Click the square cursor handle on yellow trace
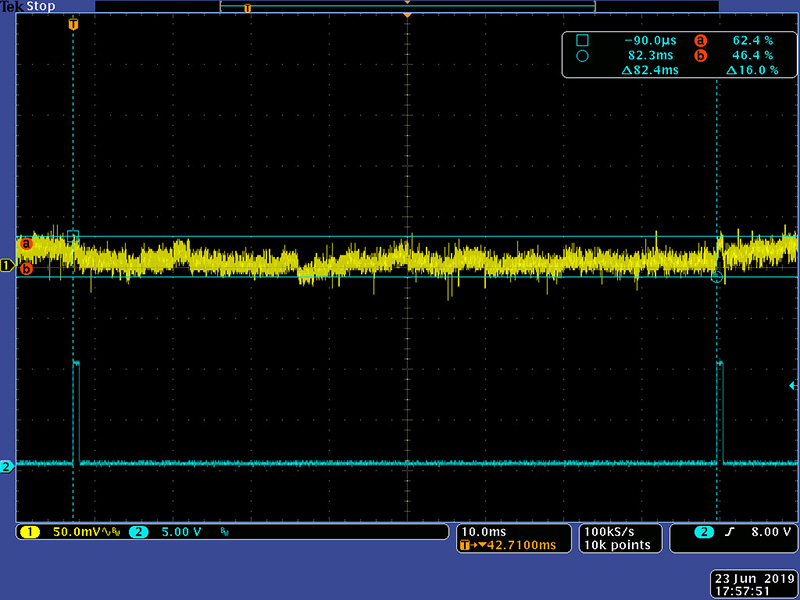This screenshot has height=600, width=800. (73, 237)
